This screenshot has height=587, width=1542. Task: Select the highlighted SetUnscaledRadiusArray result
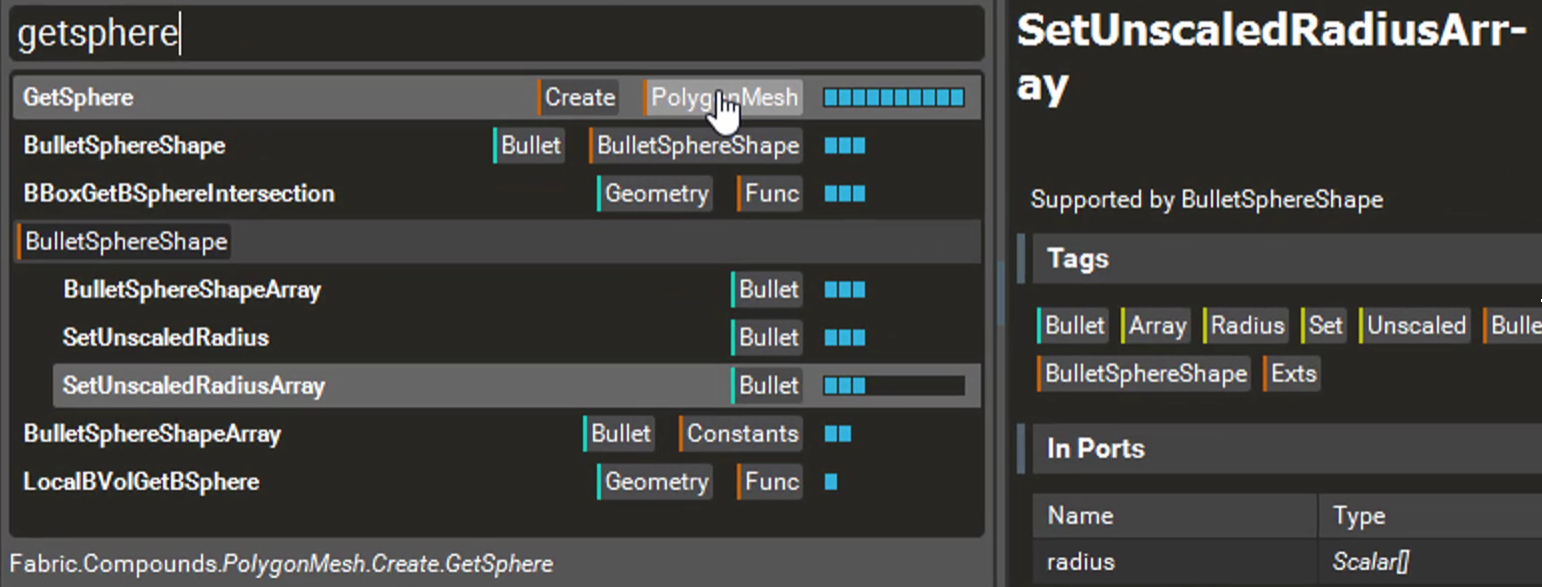194,386
